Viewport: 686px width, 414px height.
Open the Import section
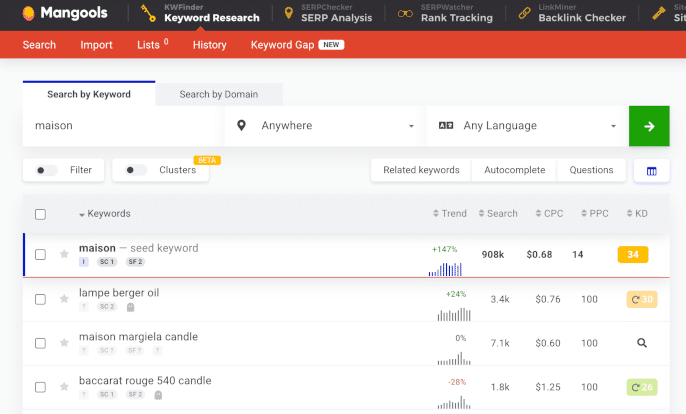click(96, 45)
